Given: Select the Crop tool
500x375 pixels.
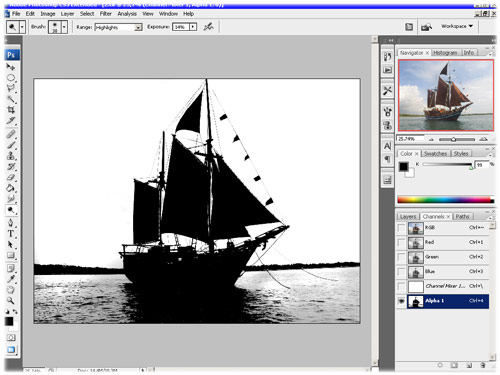Looking at the screenshot, I should click(11, 110).
